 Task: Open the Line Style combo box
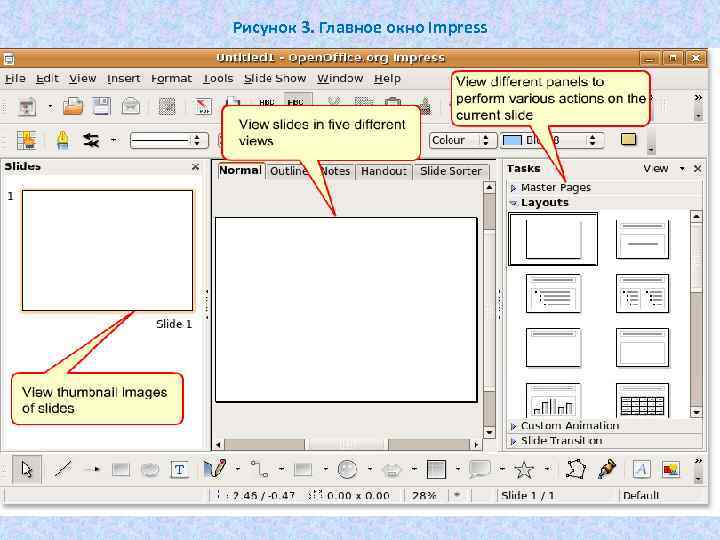[169, 140]
